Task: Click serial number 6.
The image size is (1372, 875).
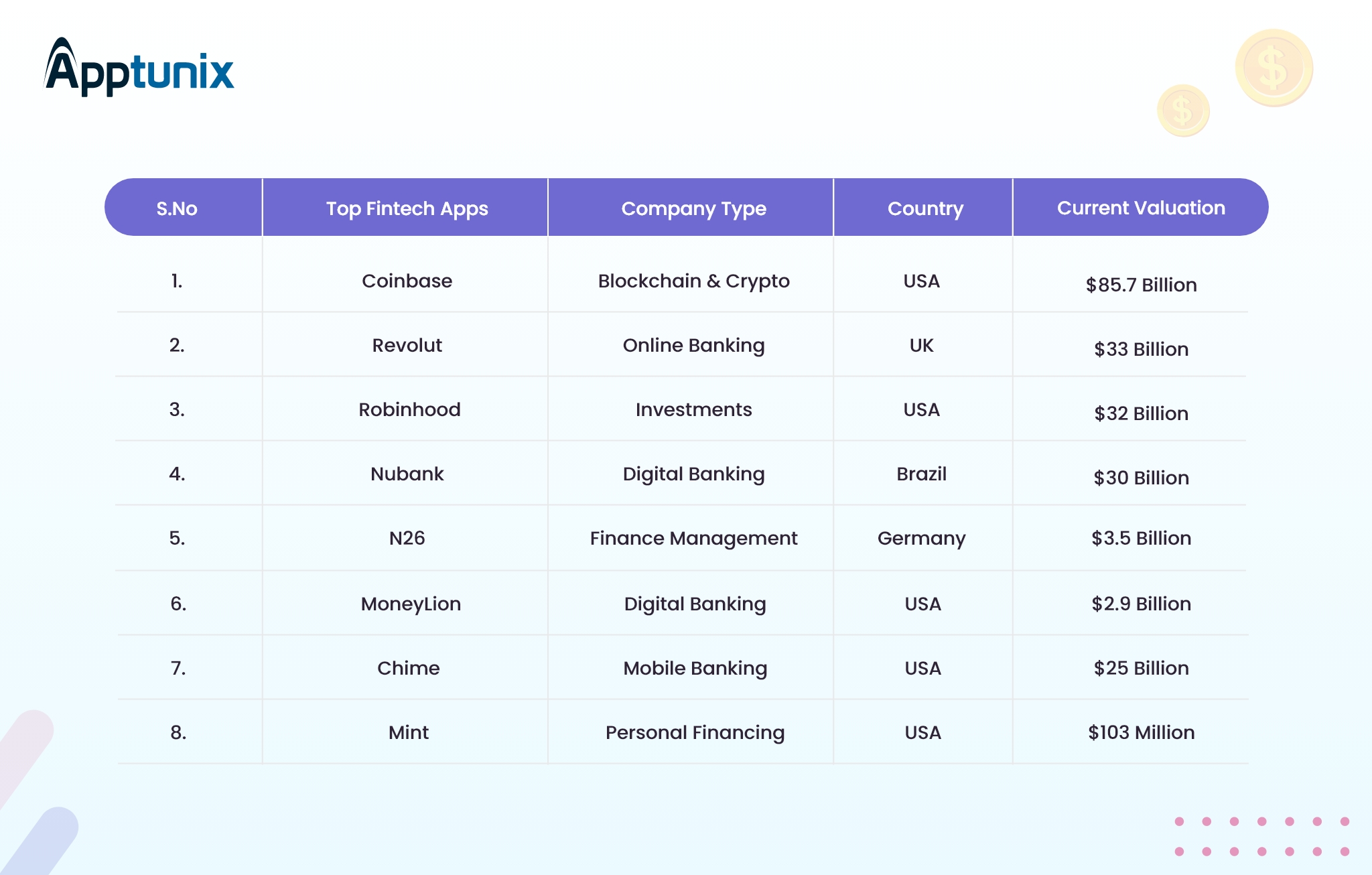Action: (178, 604)
